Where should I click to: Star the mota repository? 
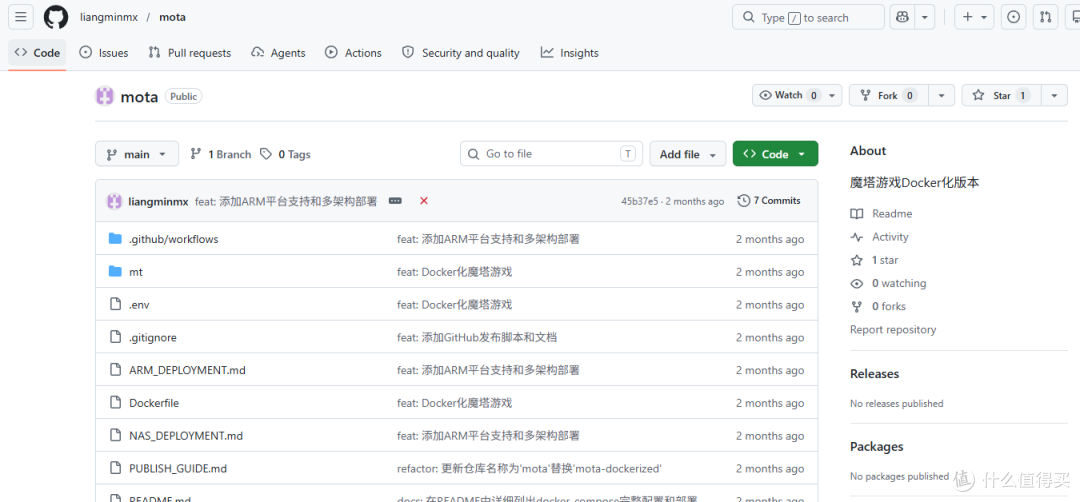click(x=1002, y=96)
